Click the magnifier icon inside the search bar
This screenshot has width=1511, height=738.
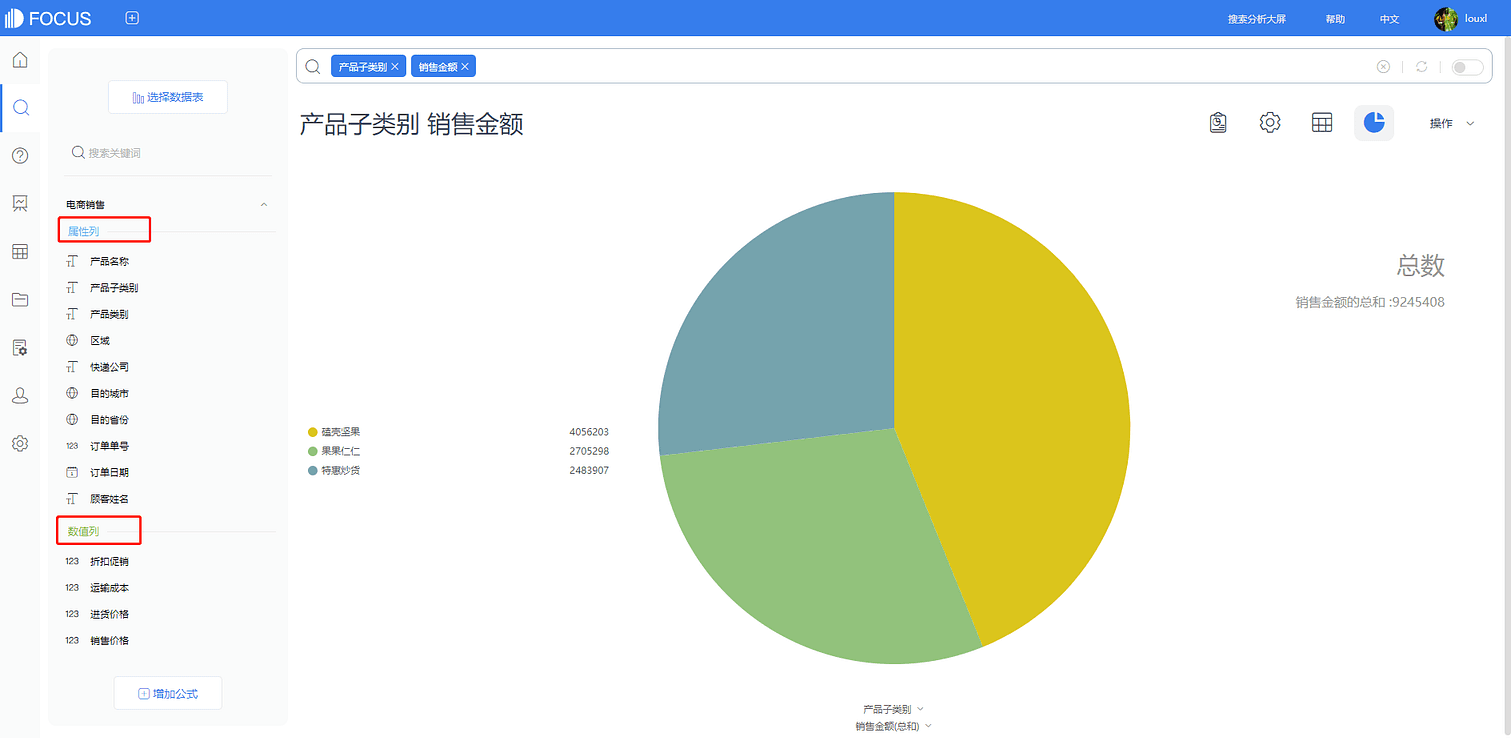point(313,67)
